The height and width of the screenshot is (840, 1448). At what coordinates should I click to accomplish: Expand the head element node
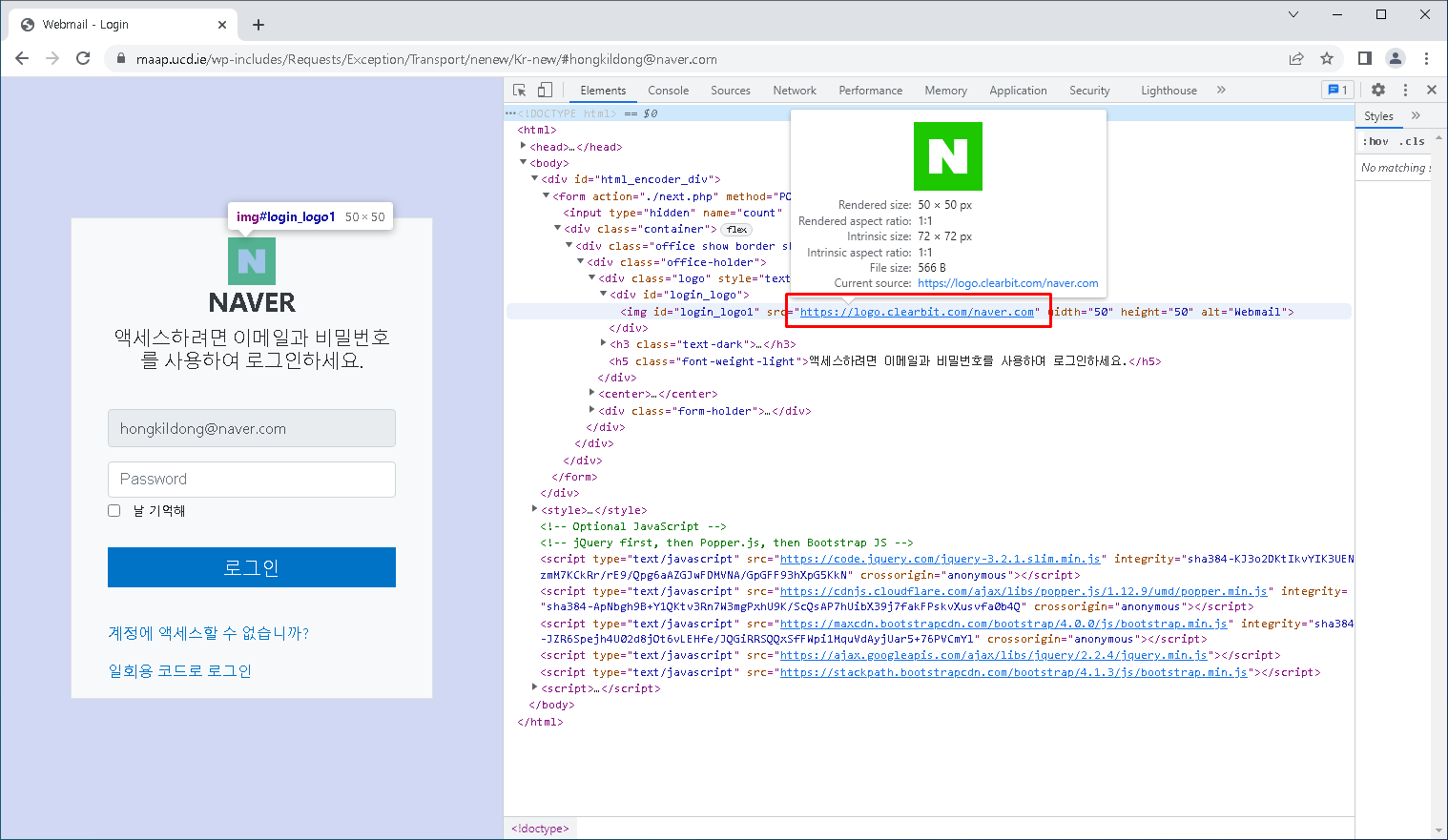[523, 146]
